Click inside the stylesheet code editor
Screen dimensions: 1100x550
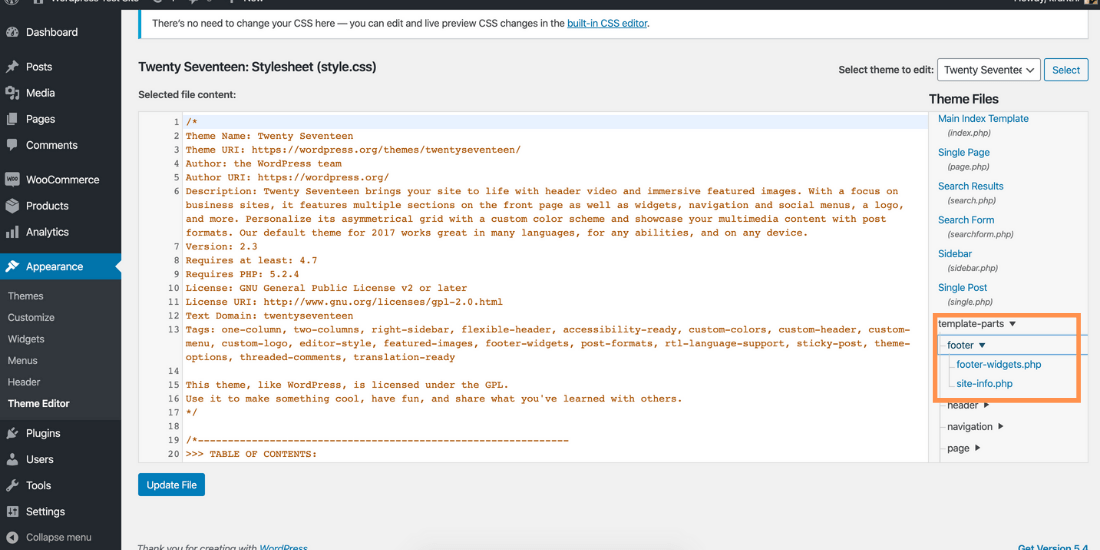point(533,286)
